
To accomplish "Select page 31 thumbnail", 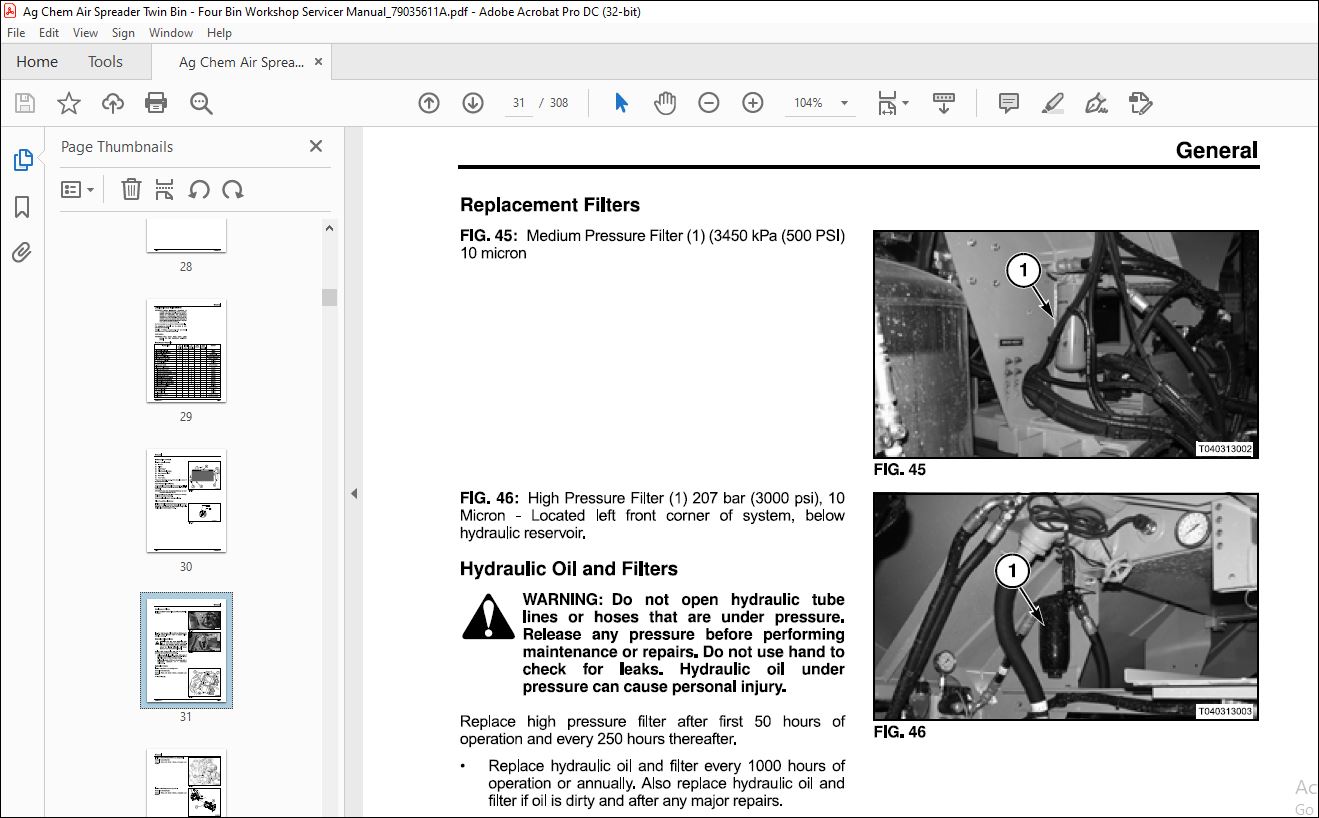I will 186,651.
